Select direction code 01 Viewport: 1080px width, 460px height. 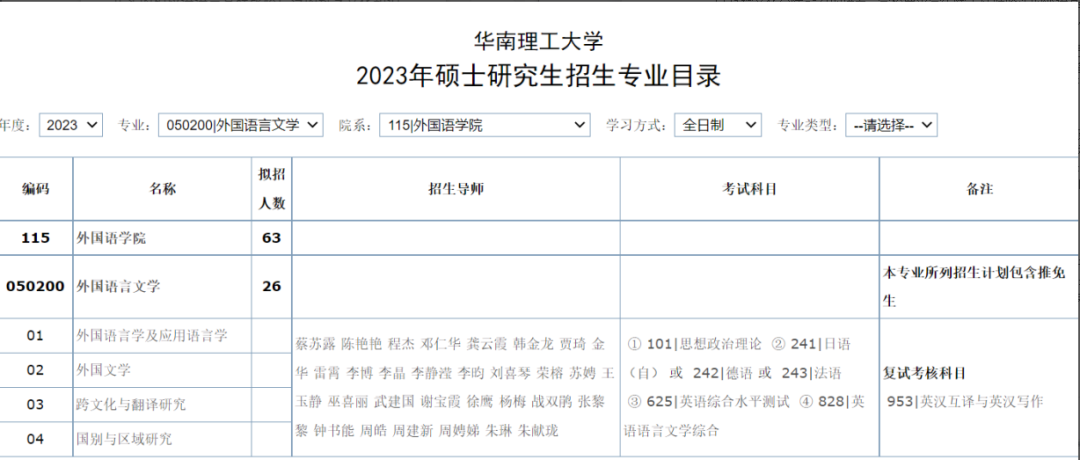[35, 336]
